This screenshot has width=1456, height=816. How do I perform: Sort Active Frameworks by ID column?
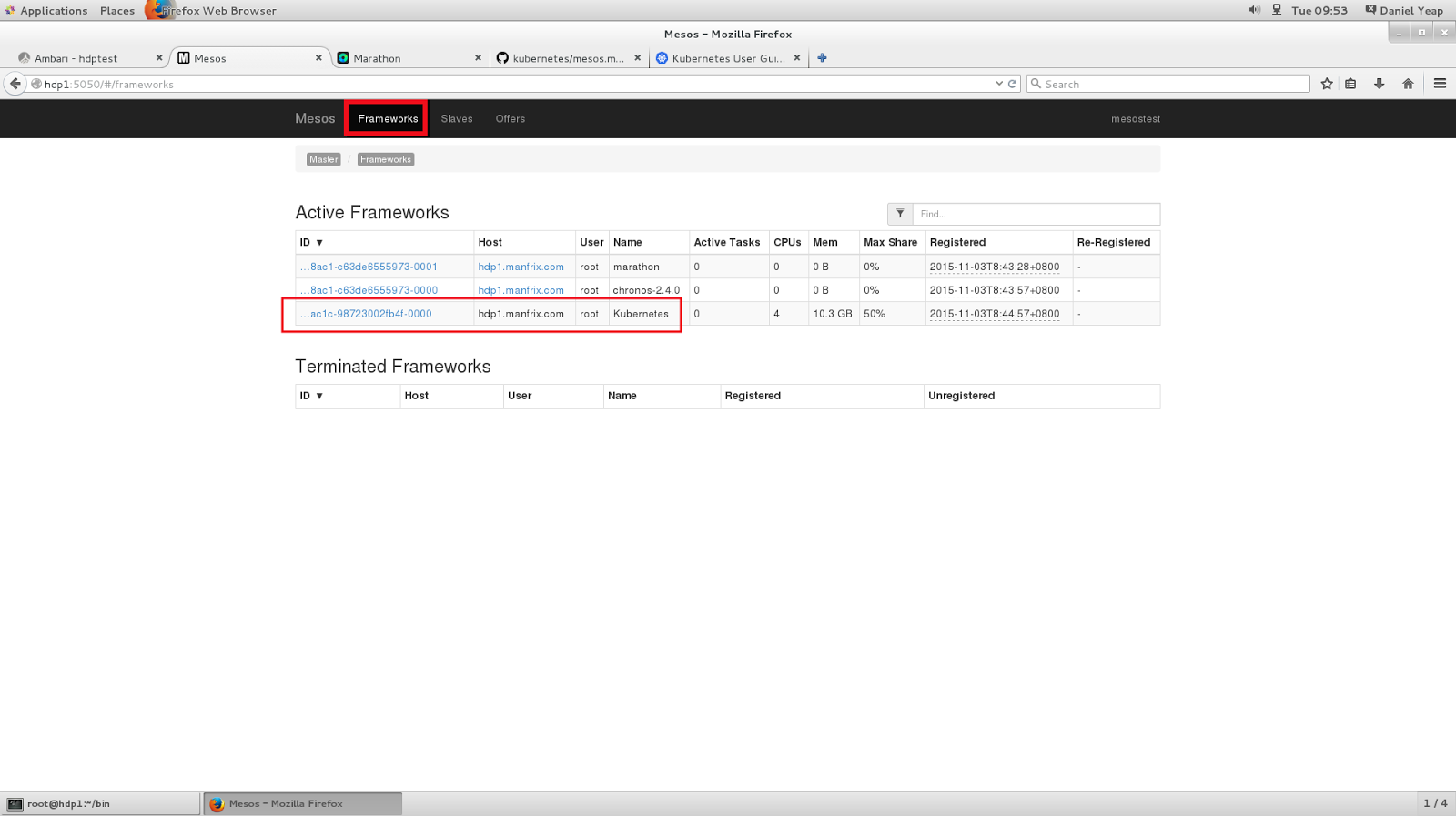point(311,243)
